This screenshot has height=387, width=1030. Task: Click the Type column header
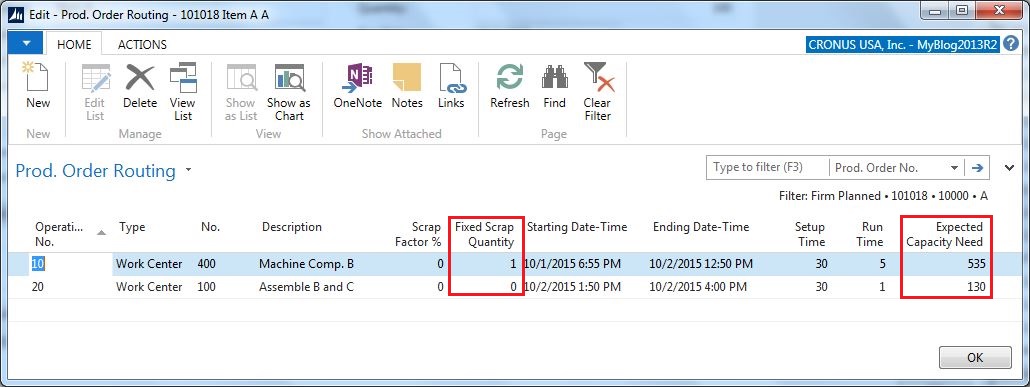(x=132, y=227)
